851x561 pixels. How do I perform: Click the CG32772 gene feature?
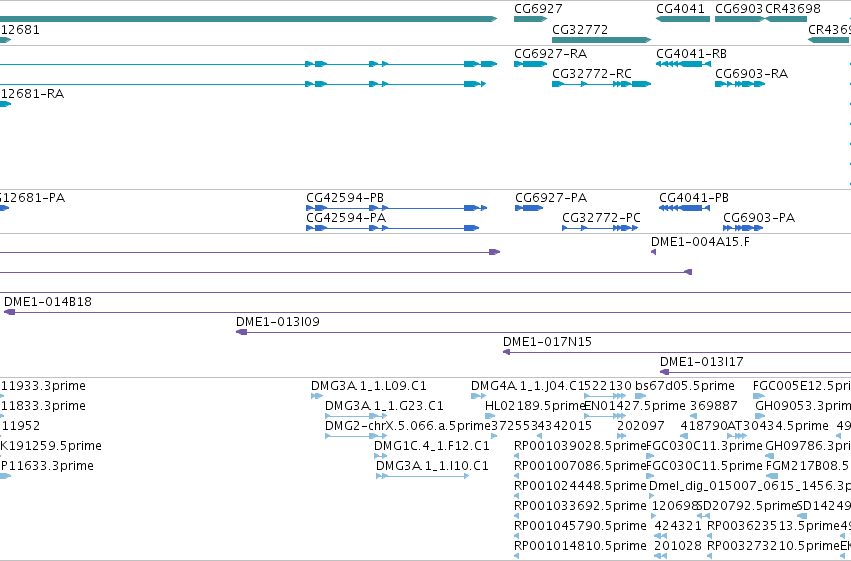[x=601, y=40]
